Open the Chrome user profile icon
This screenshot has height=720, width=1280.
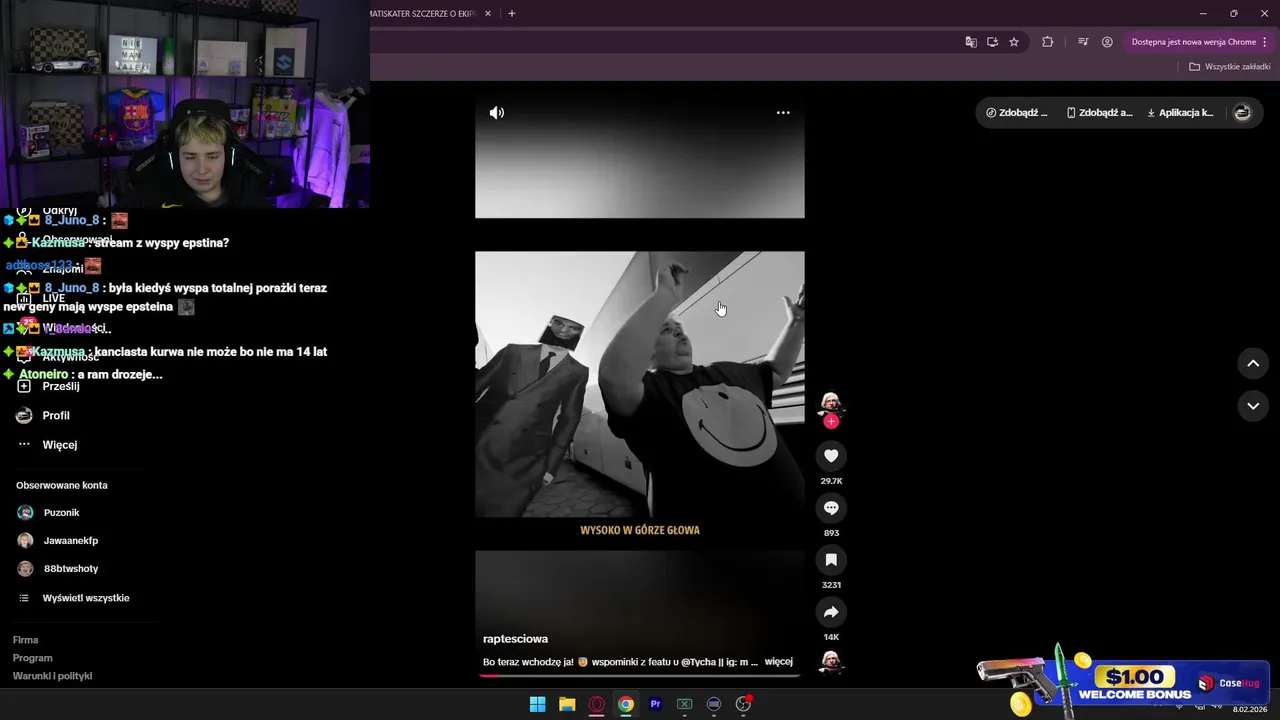(1107, 42)
